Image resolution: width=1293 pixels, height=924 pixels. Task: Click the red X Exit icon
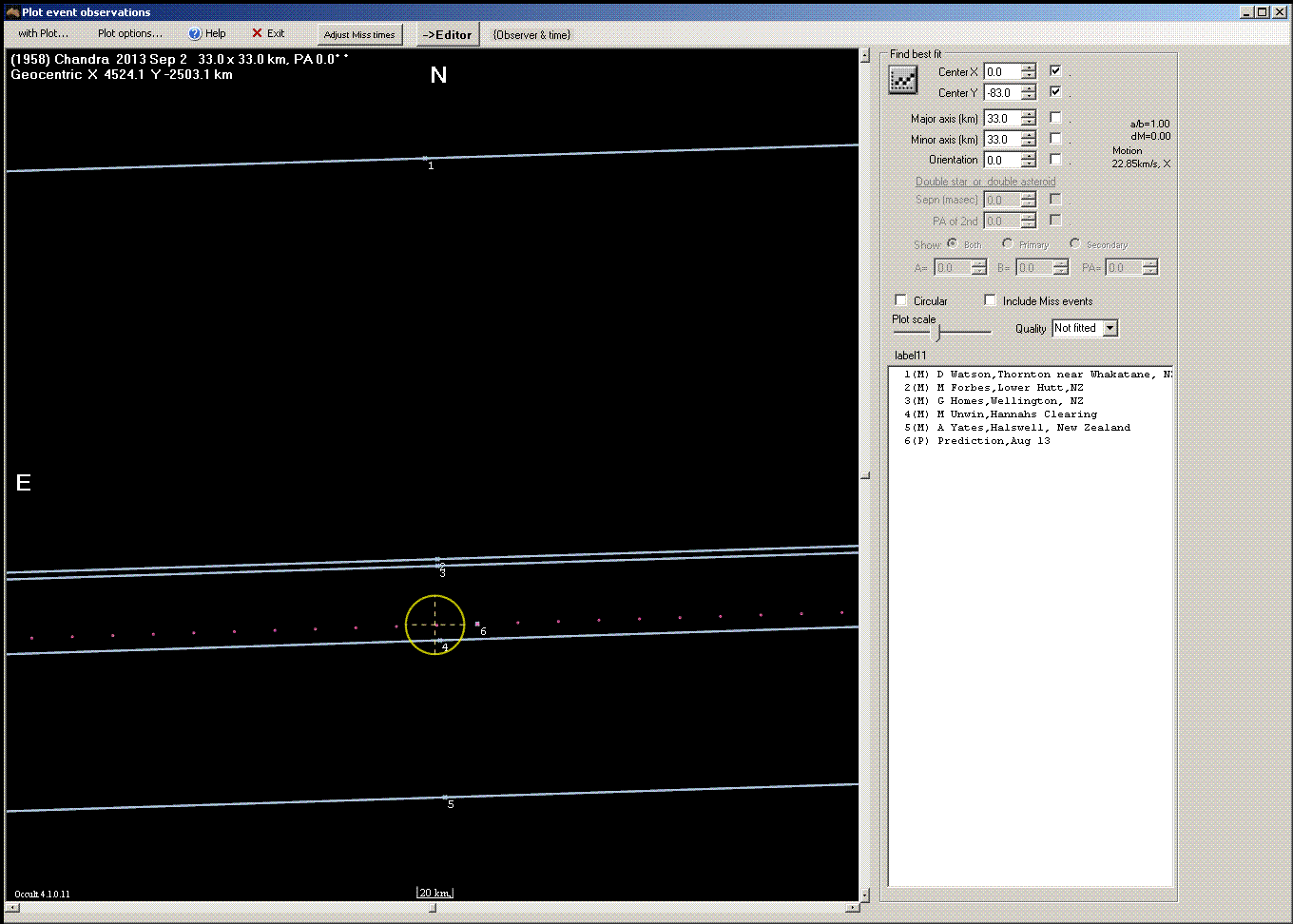point(257,33)
